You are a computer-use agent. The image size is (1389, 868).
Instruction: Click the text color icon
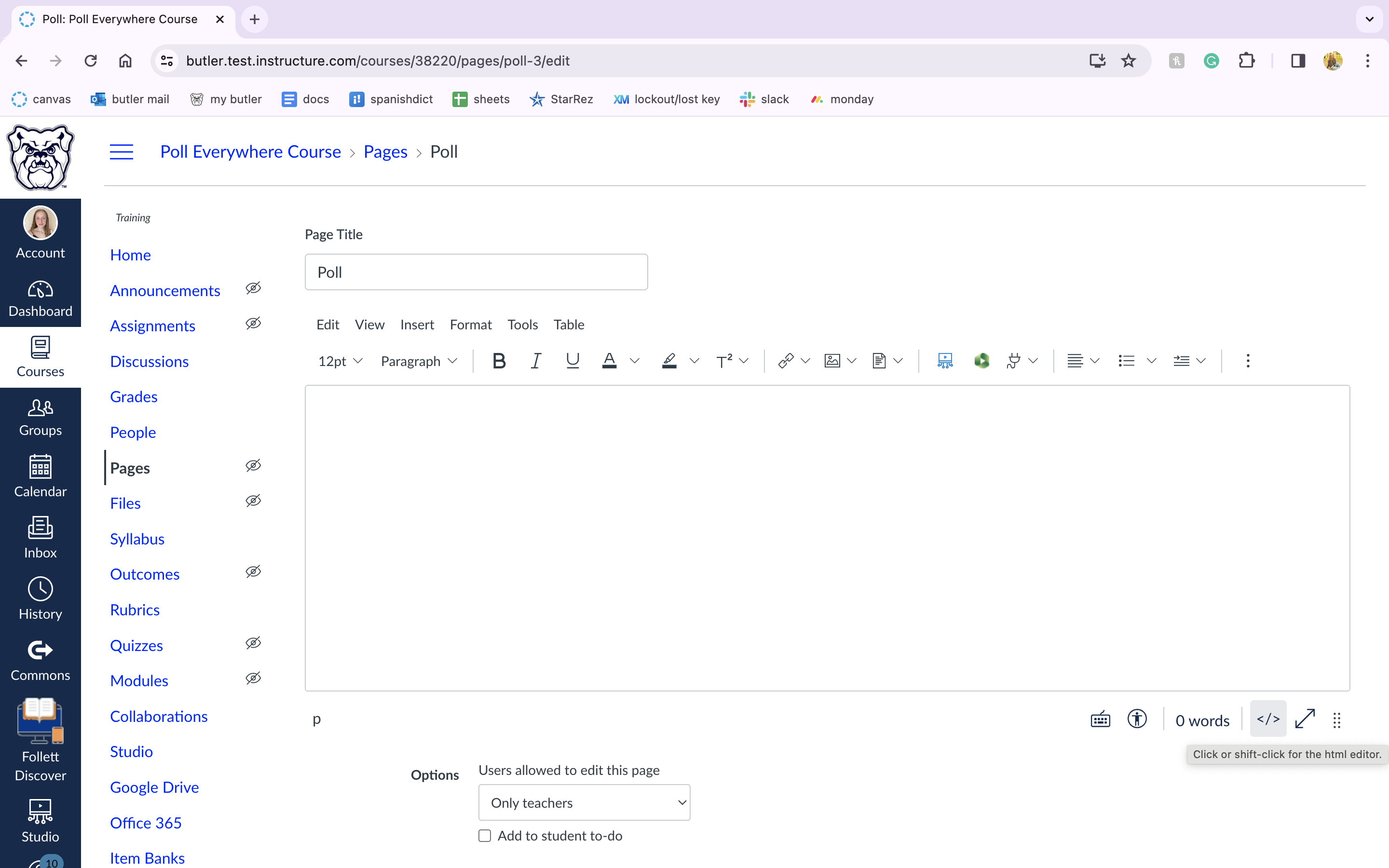(x=609, y=361)
